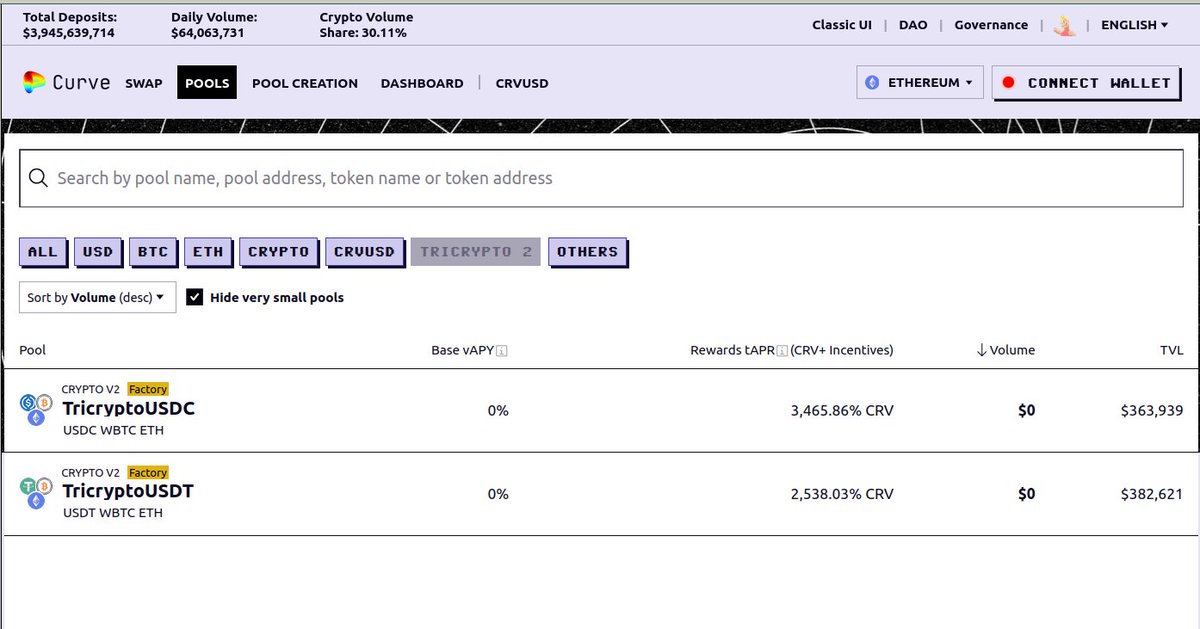Open the TricryptoUSDT pool
1200x629 pixels.
[600, 494]
